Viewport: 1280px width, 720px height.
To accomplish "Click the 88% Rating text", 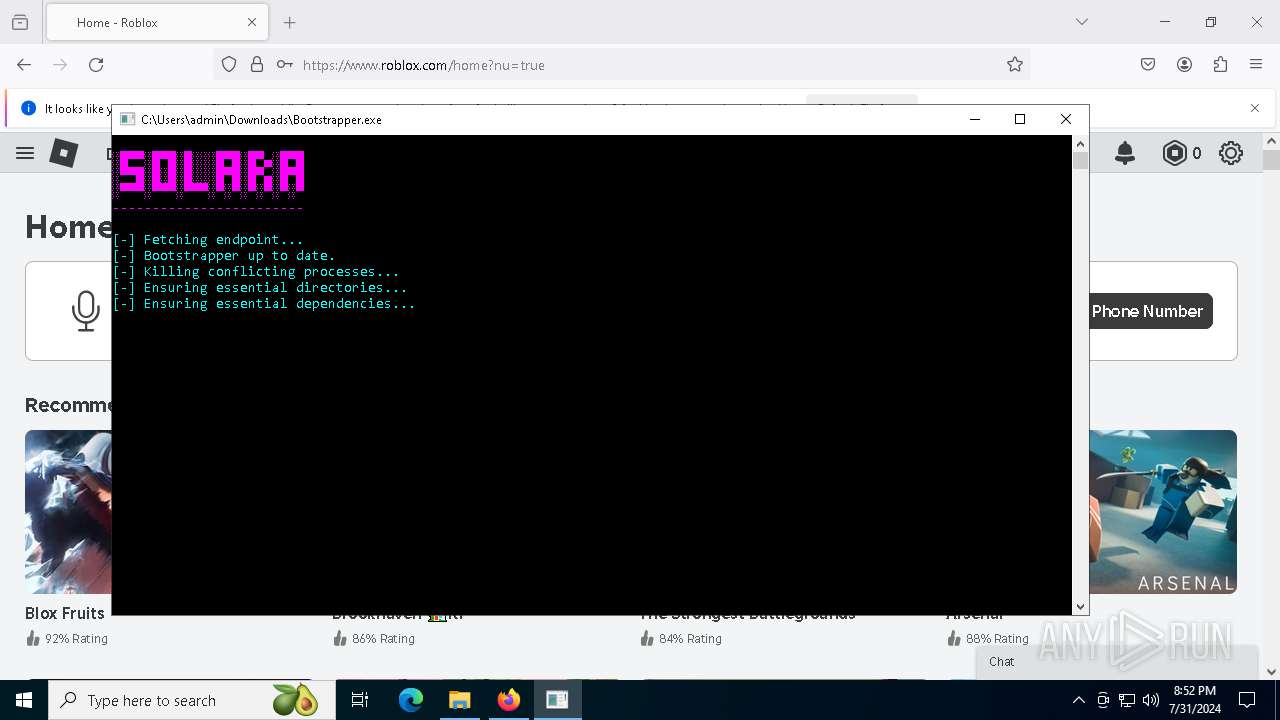I will coord(997,639).
